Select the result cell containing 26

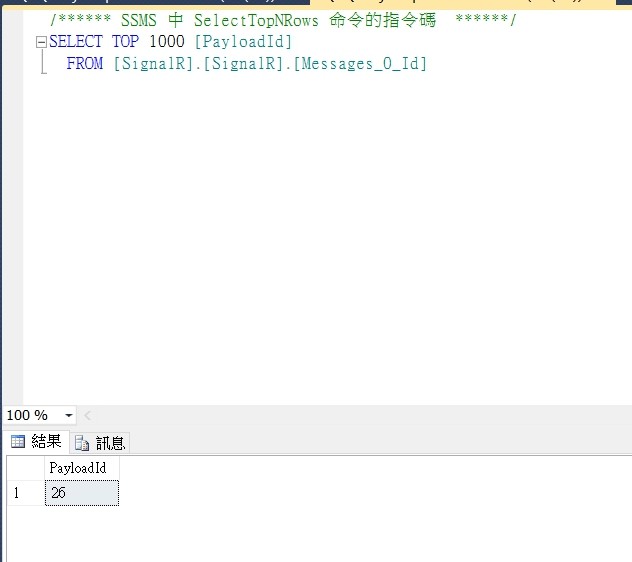pyautogui.click(x=82, y=493)
